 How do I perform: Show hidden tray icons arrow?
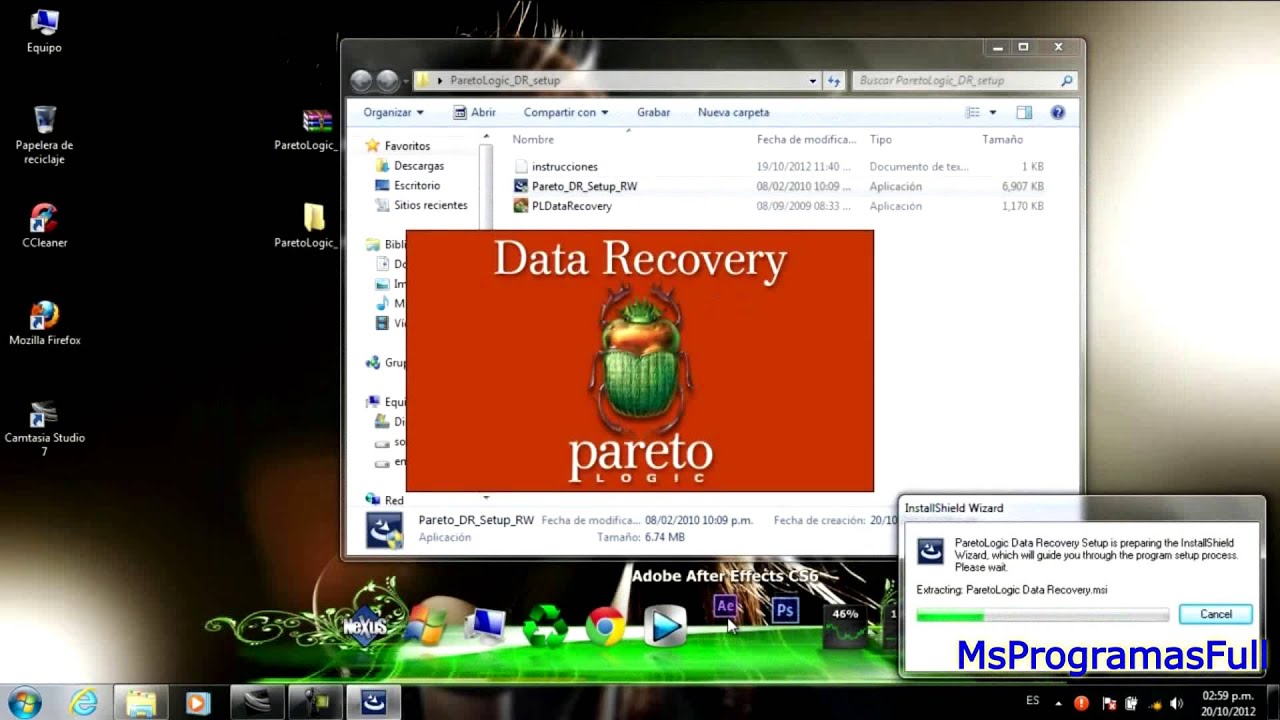pyautogui.click(x=1058, y=704)
